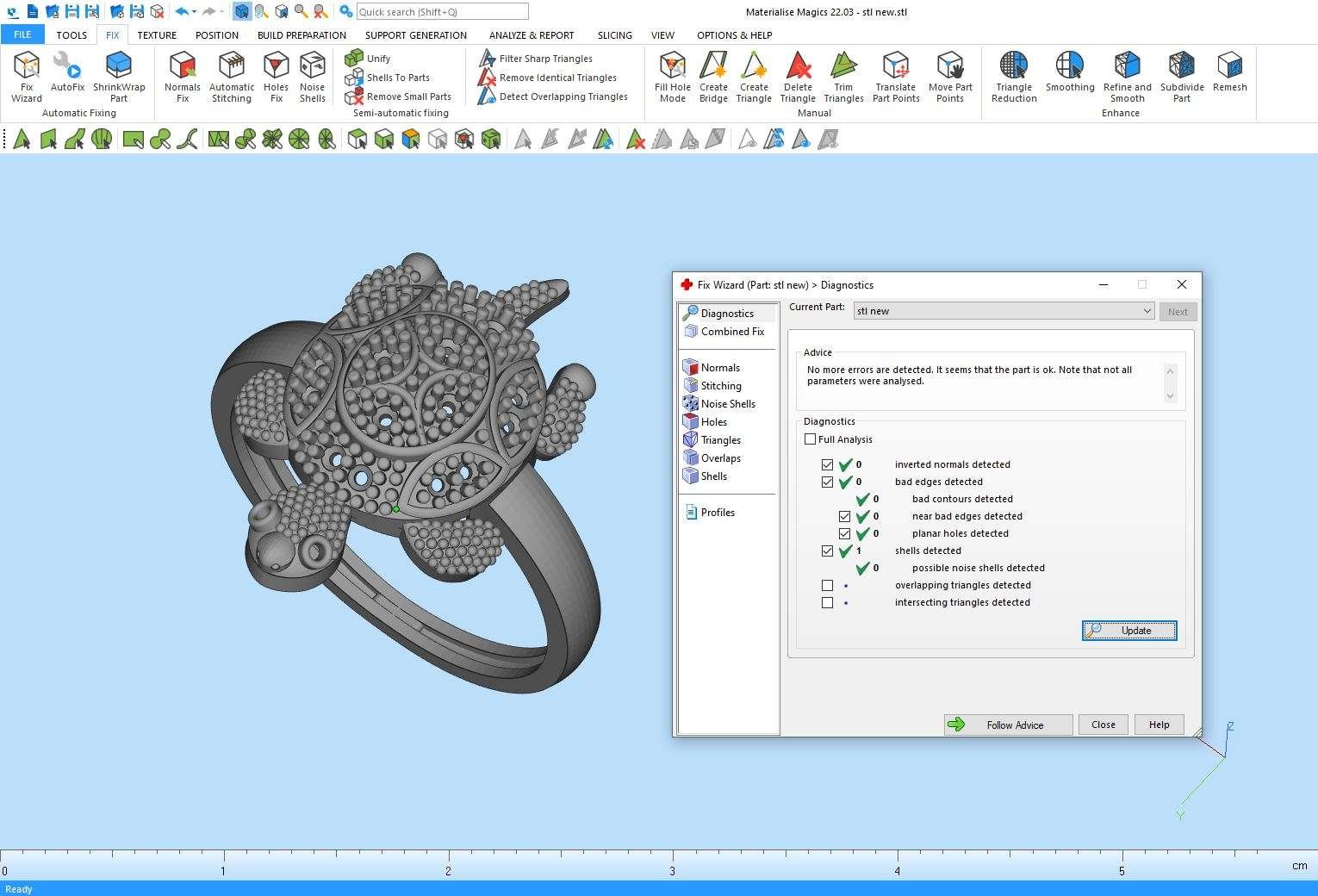1318x896 pixels.
Task: Click the Quick search input field
Action: pos(442,12)
